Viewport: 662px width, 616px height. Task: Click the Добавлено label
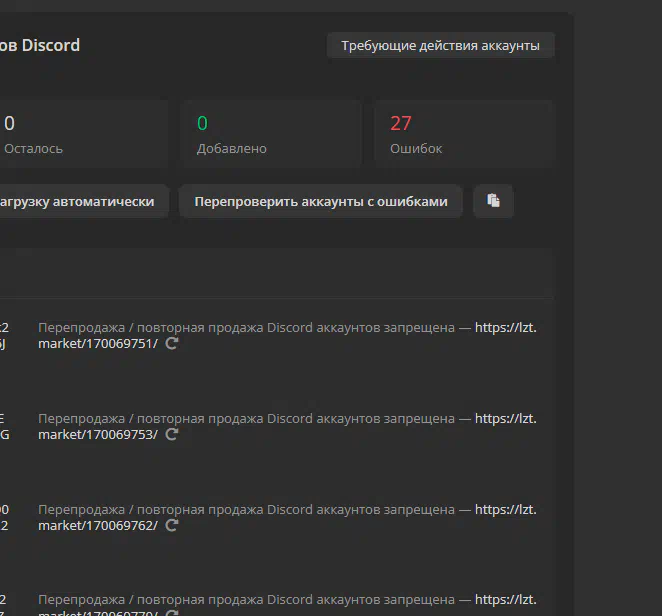coord(232,149)
